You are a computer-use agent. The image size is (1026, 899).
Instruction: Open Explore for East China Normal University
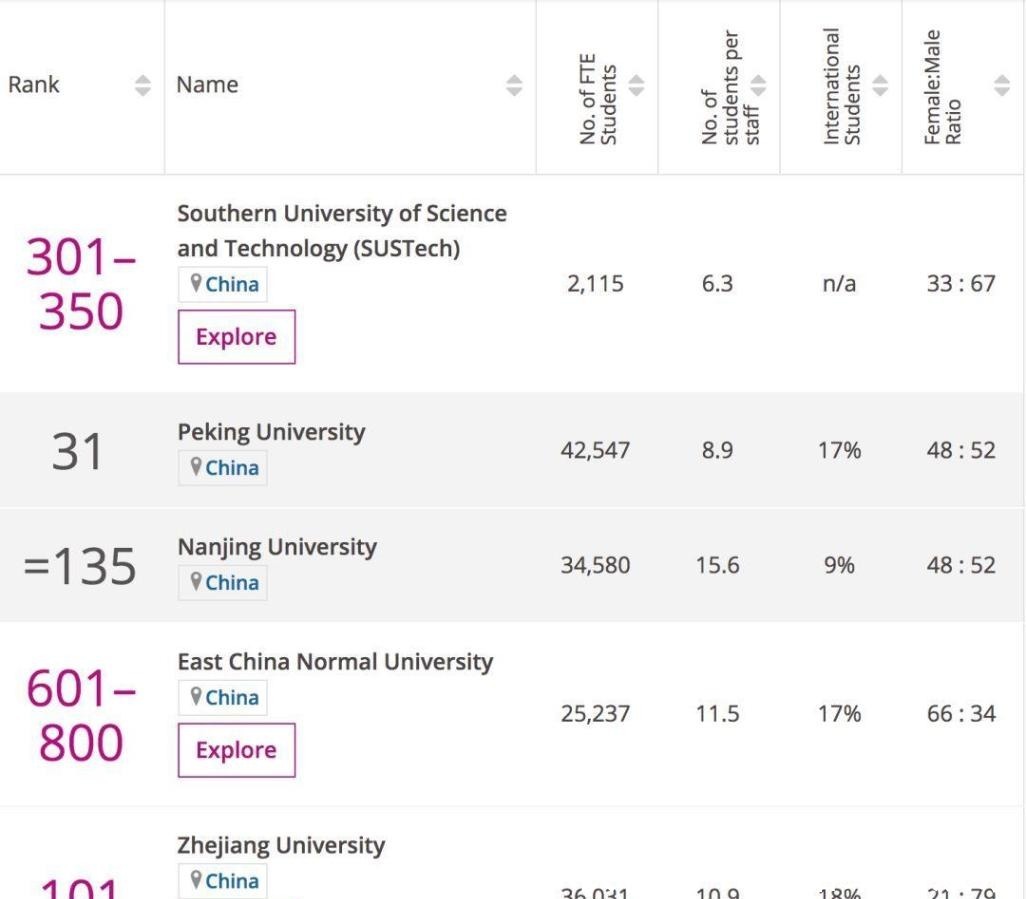(x=236, y=749)
